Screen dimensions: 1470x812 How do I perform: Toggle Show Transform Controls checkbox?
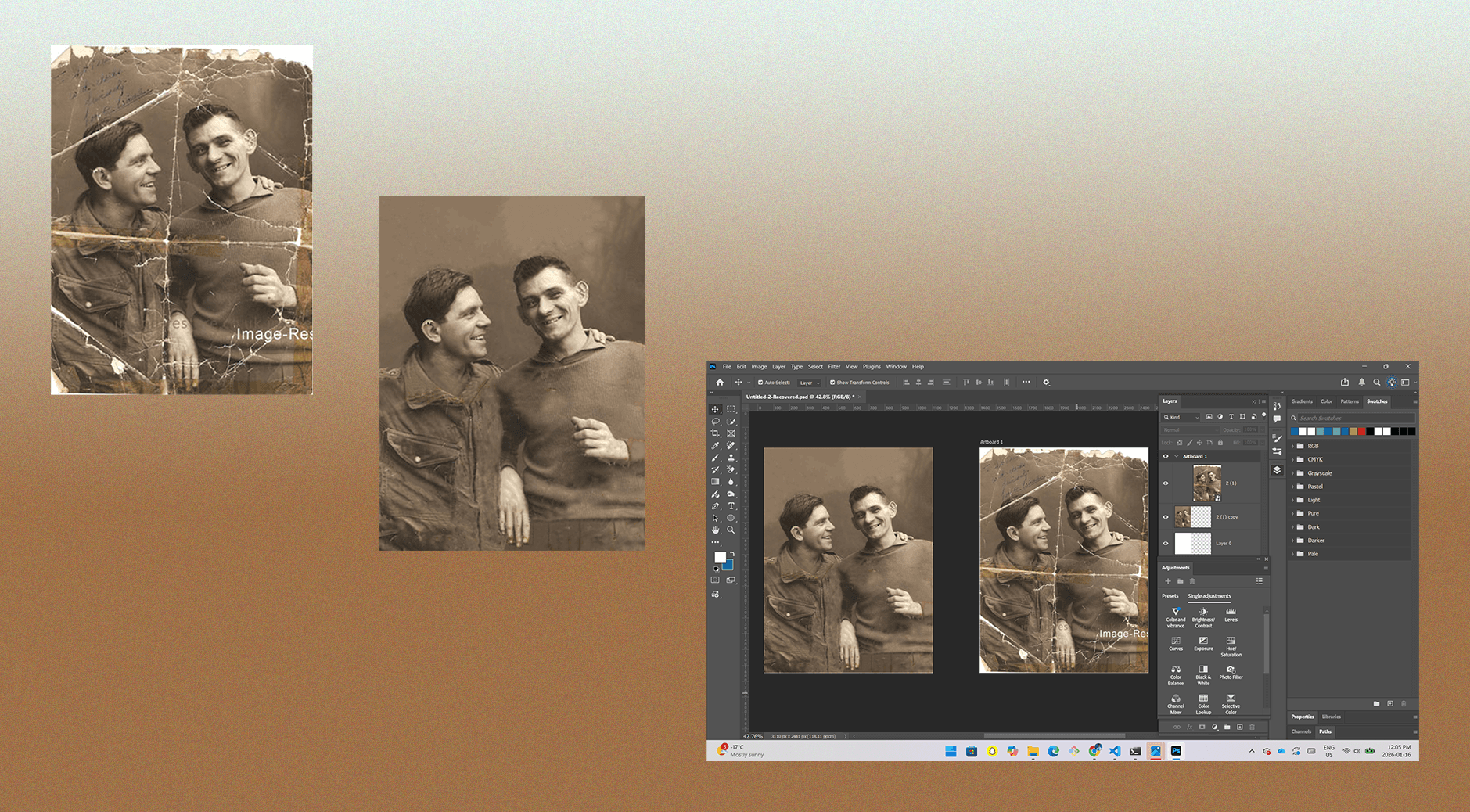click(832, 383)
